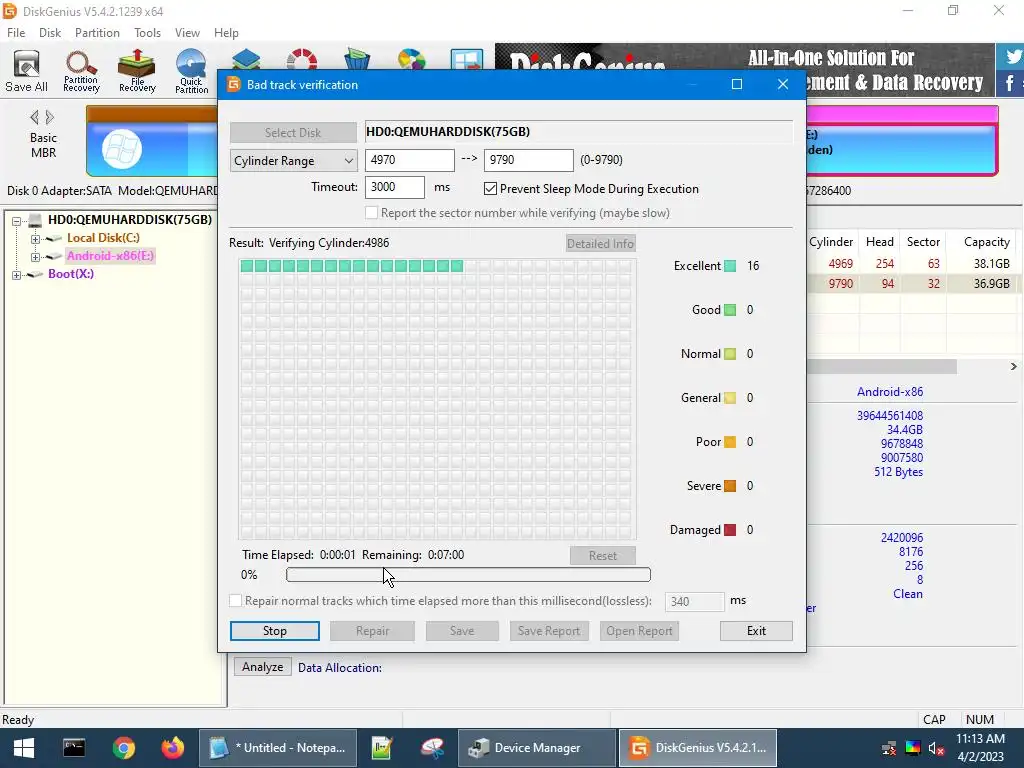Open the Windows Start menu
1024x768 pixels.
tap(24, 748)
